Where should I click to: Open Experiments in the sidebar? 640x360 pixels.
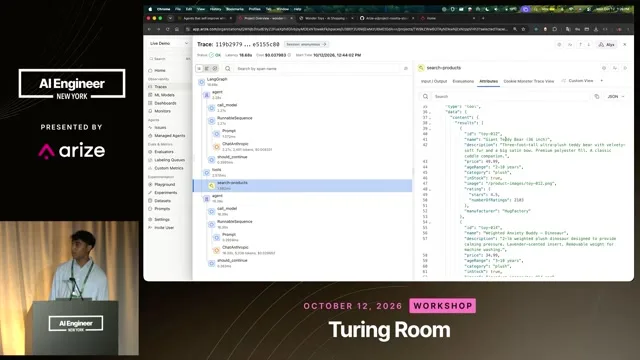165,193
